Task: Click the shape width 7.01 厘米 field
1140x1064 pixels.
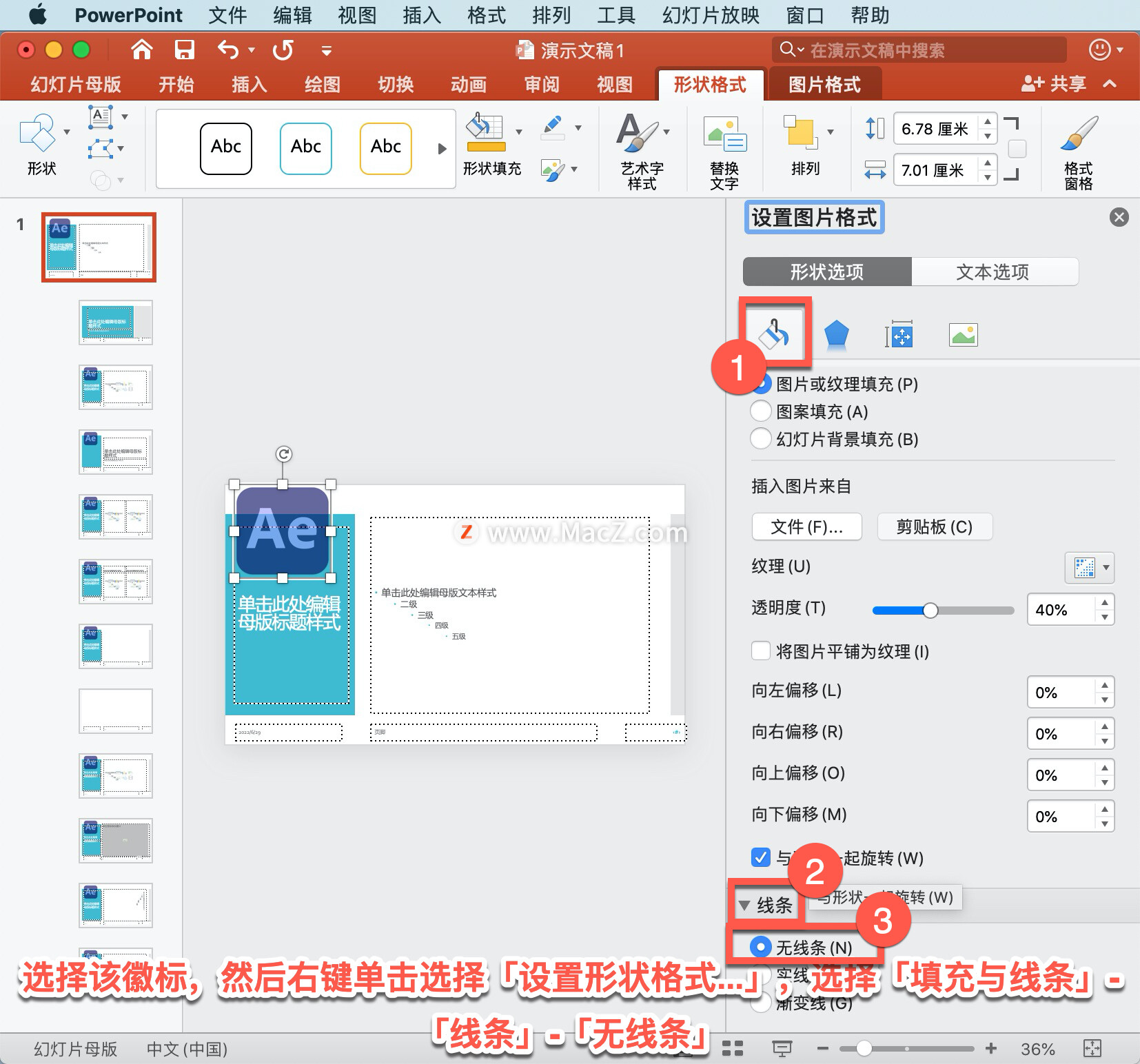Action: pos(935,170)
